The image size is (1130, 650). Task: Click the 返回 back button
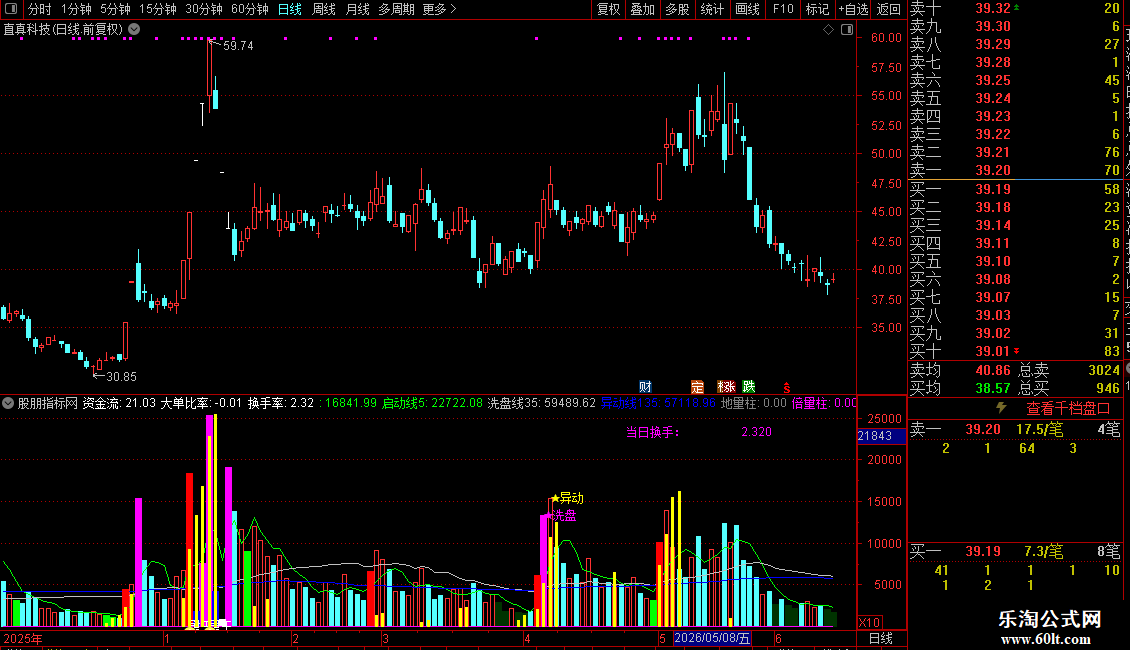[x=889, y=9]
